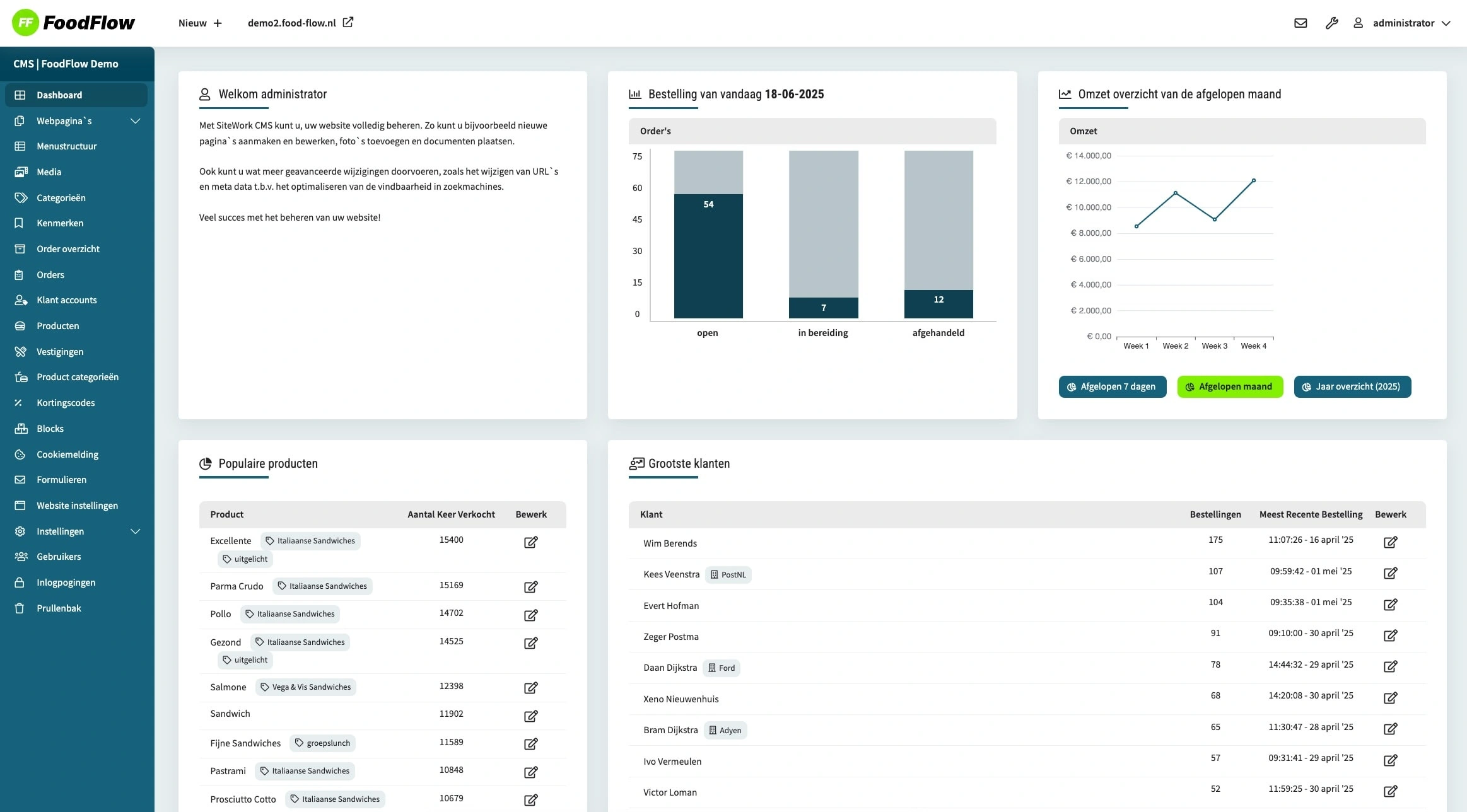The height and width of the screenshot is (812, 1467).
Task: Open the mail envelope icon in header
Action: coord(1300,23)
